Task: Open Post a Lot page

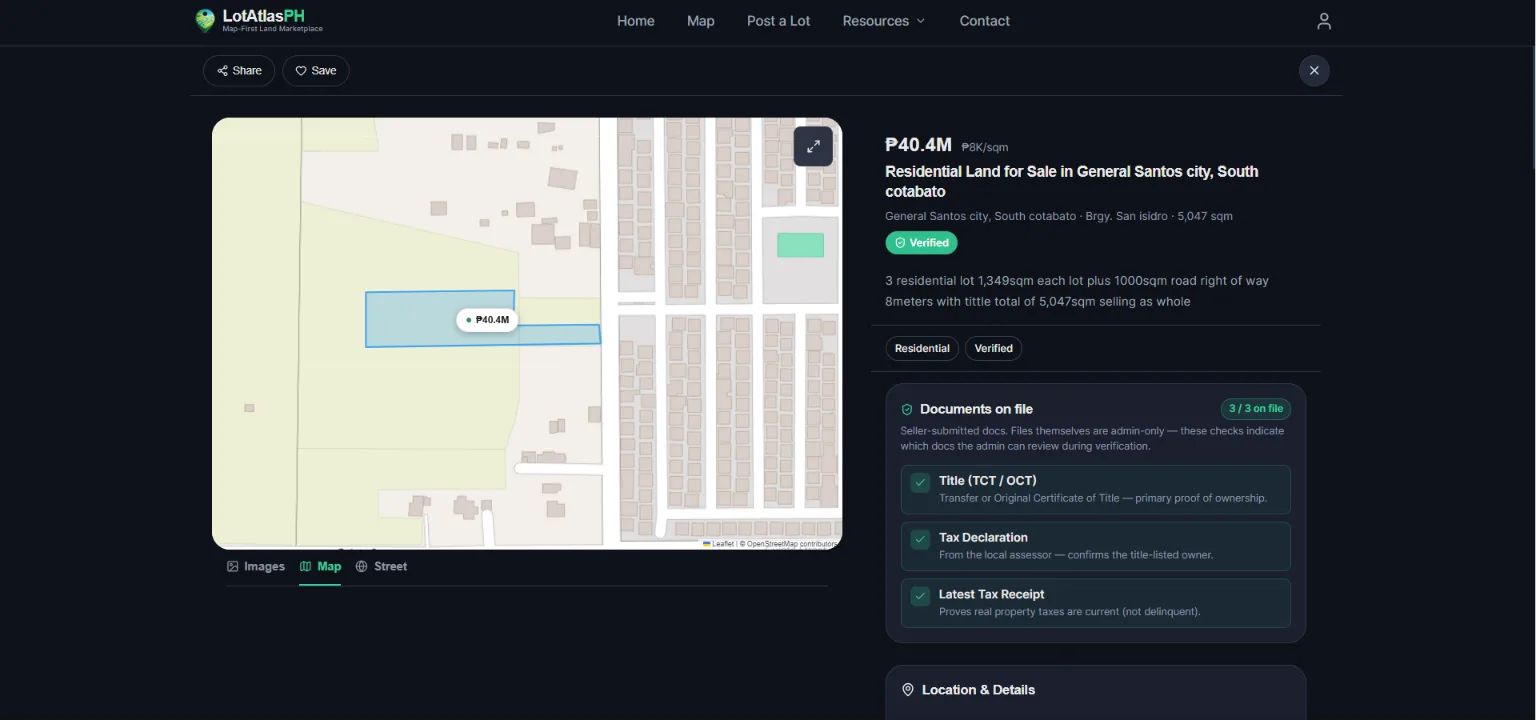Action: (779, 21)
